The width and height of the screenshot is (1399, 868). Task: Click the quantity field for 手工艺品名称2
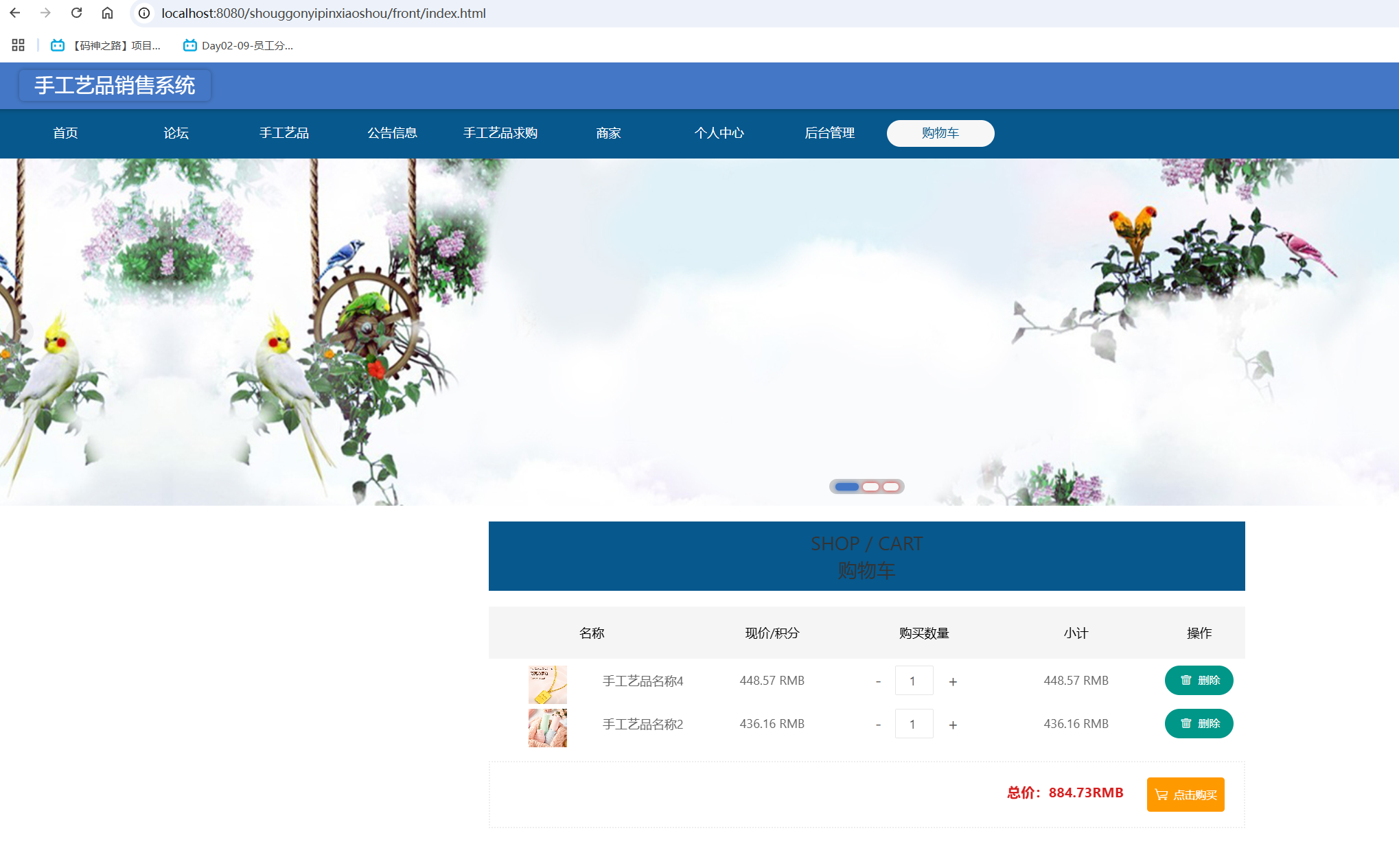pos(913,724)
